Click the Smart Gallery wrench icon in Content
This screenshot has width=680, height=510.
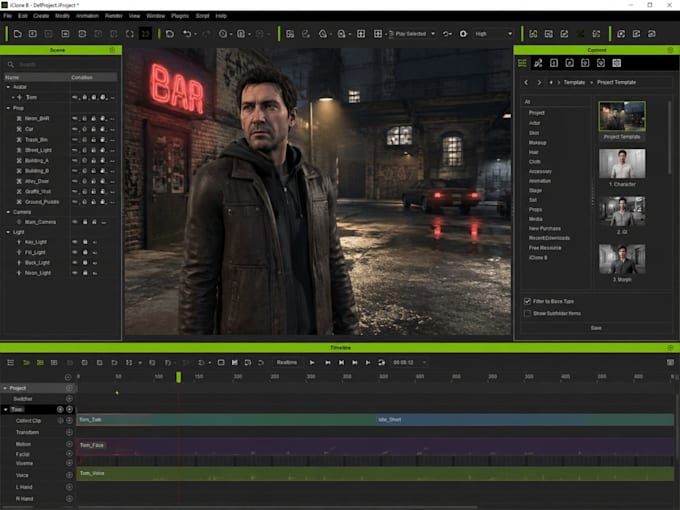point(538,63)
